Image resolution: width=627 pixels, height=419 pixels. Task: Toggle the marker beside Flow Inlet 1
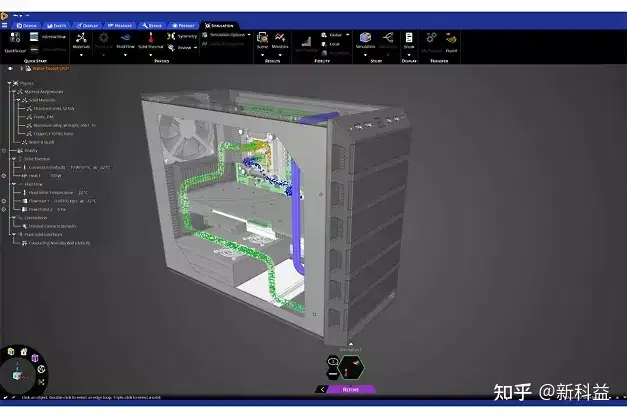[x=4, y=201]
